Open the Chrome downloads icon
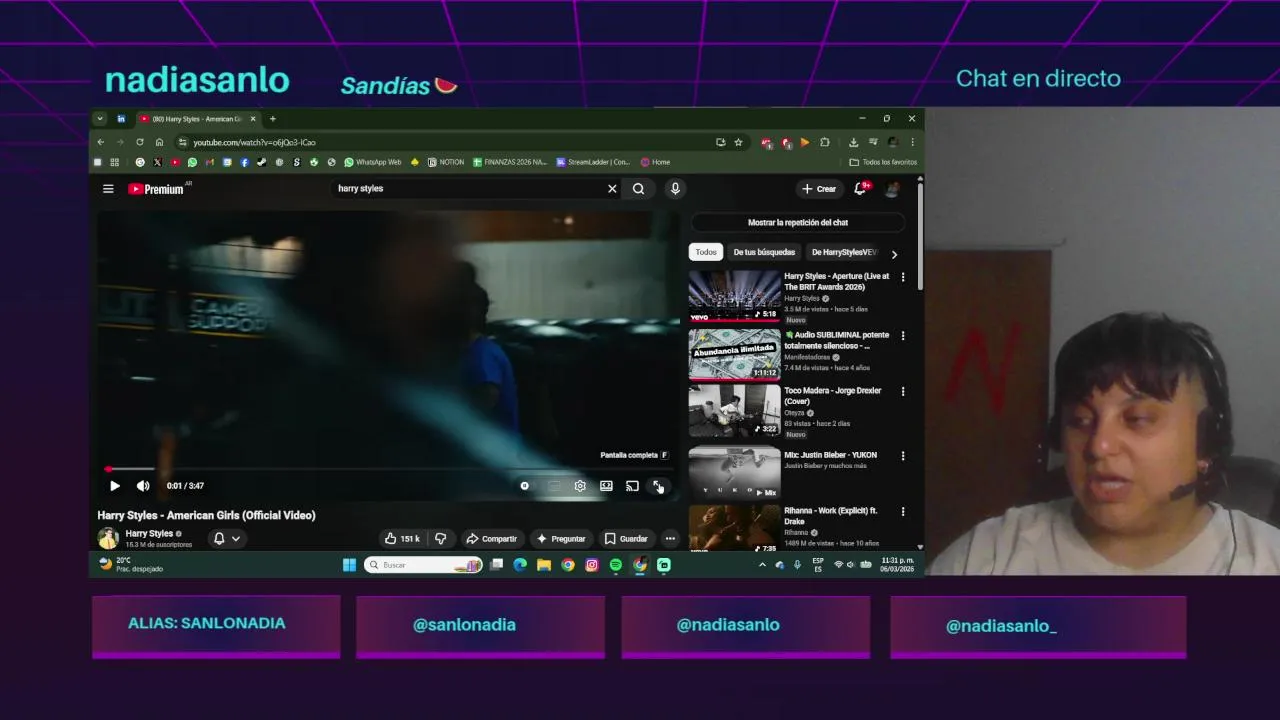Viewport: 1280px width, 720px height. pyautogui.click(x=853, y=142)
